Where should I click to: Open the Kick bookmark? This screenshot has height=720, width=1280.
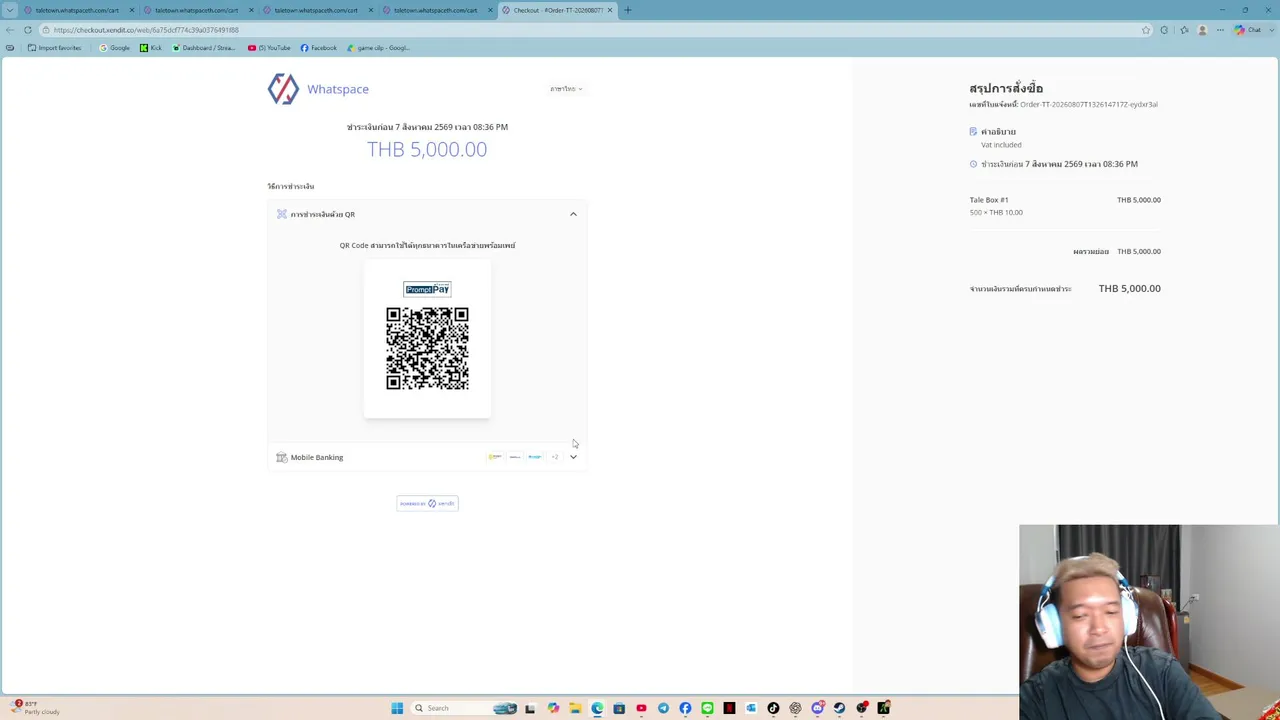(151, 48)
